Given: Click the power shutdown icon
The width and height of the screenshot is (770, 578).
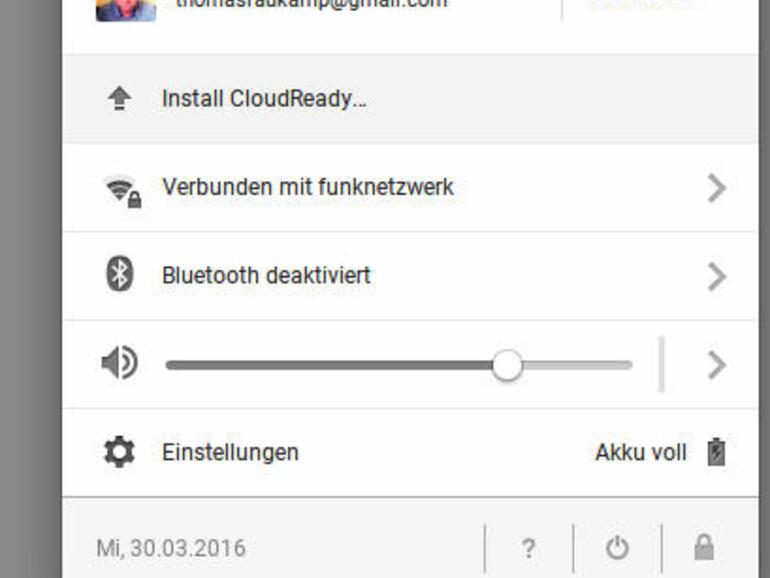Looking at the screenshot, I should coord(617,548).
